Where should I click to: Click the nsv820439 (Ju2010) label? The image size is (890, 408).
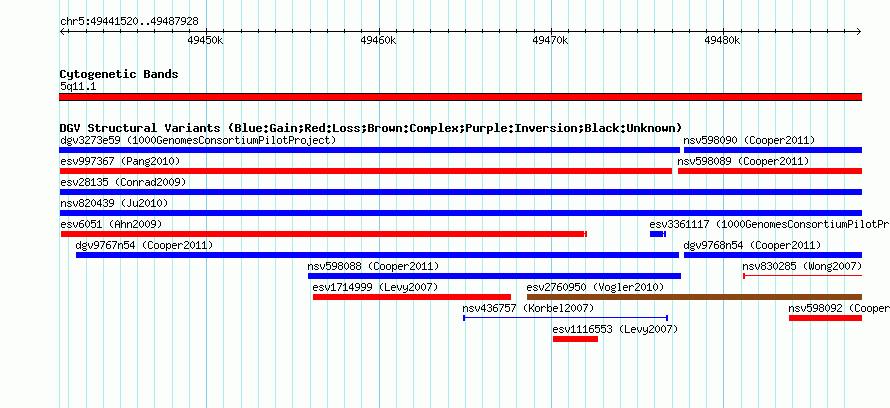114,203
